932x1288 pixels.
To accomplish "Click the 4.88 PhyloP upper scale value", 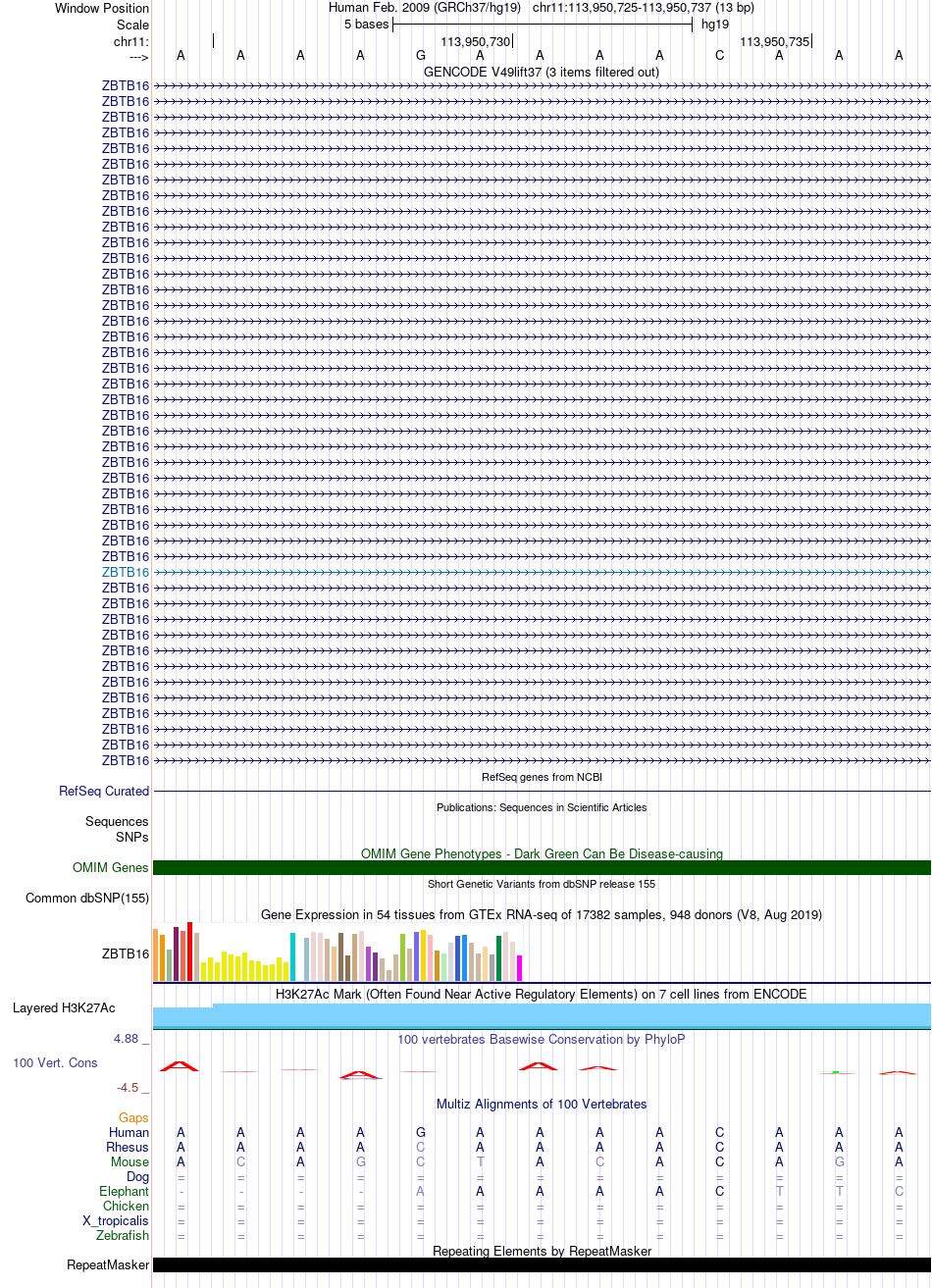I will pyautogui.click(x=127, y=1038).
